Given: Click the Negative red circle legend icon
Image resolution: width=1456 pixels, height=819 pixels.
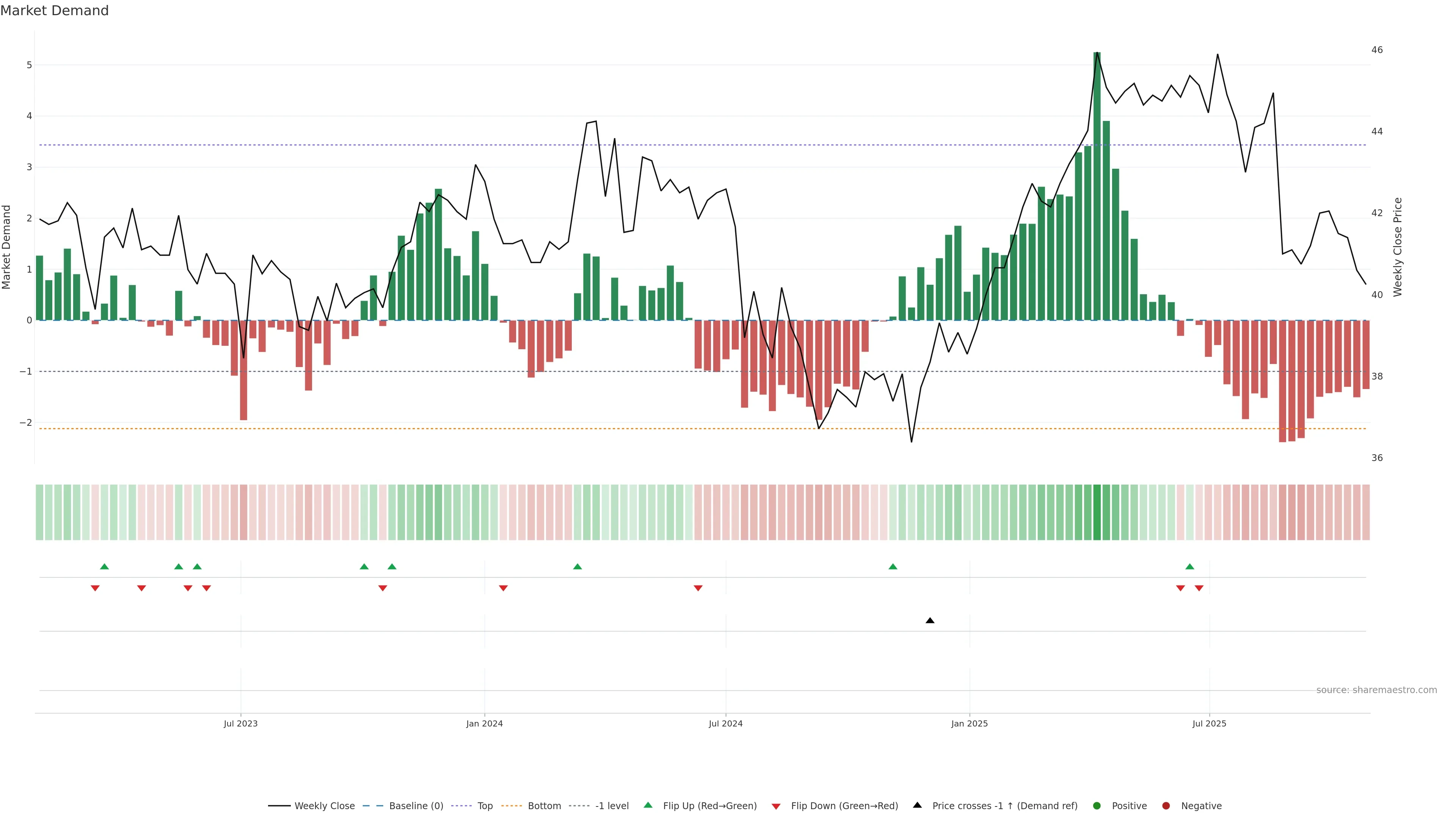Looking at the screenshot, I should [1166, 805].
